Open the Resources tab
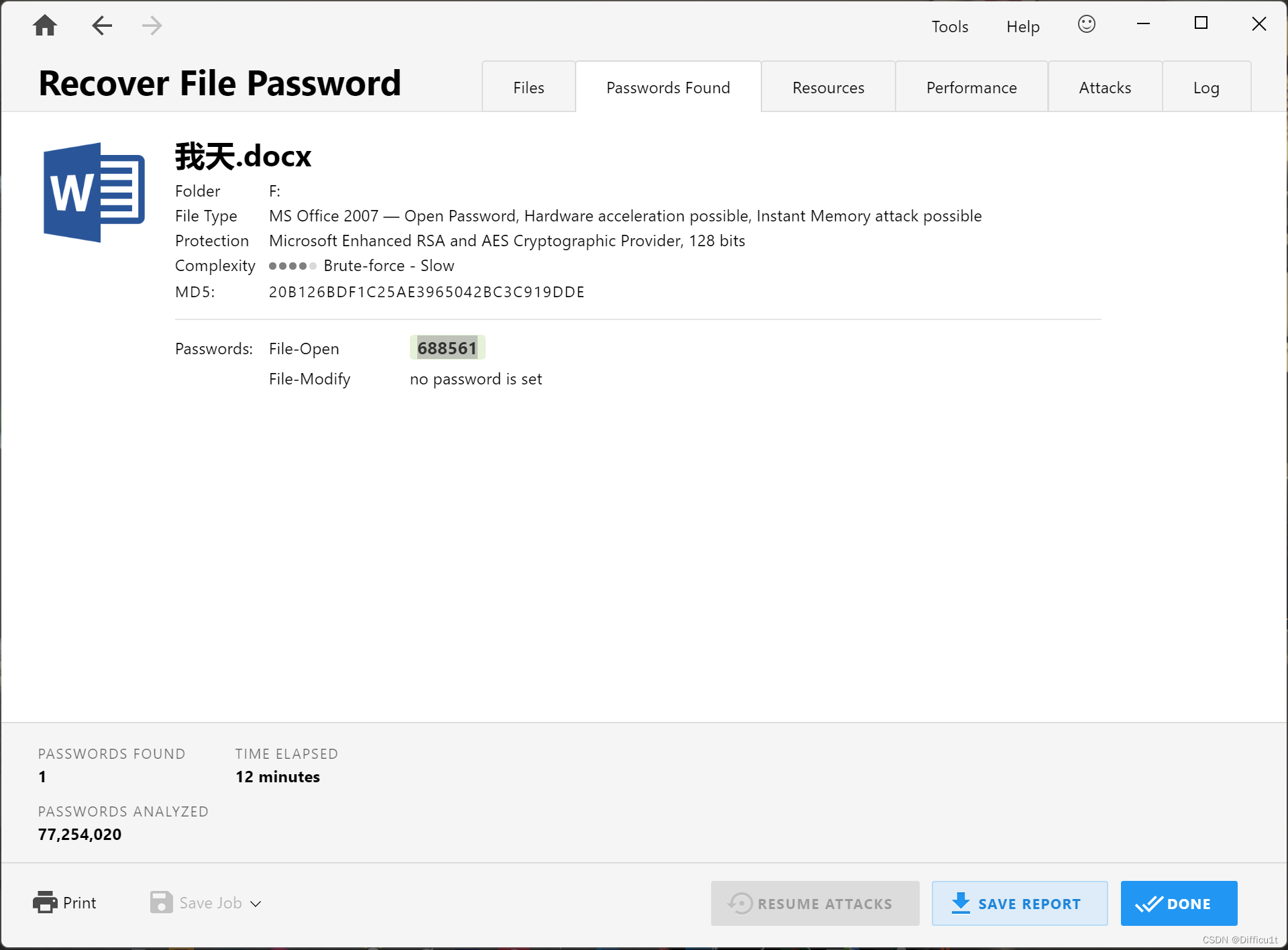Screen dimensions: 1288x950 (x=828, y=88)
